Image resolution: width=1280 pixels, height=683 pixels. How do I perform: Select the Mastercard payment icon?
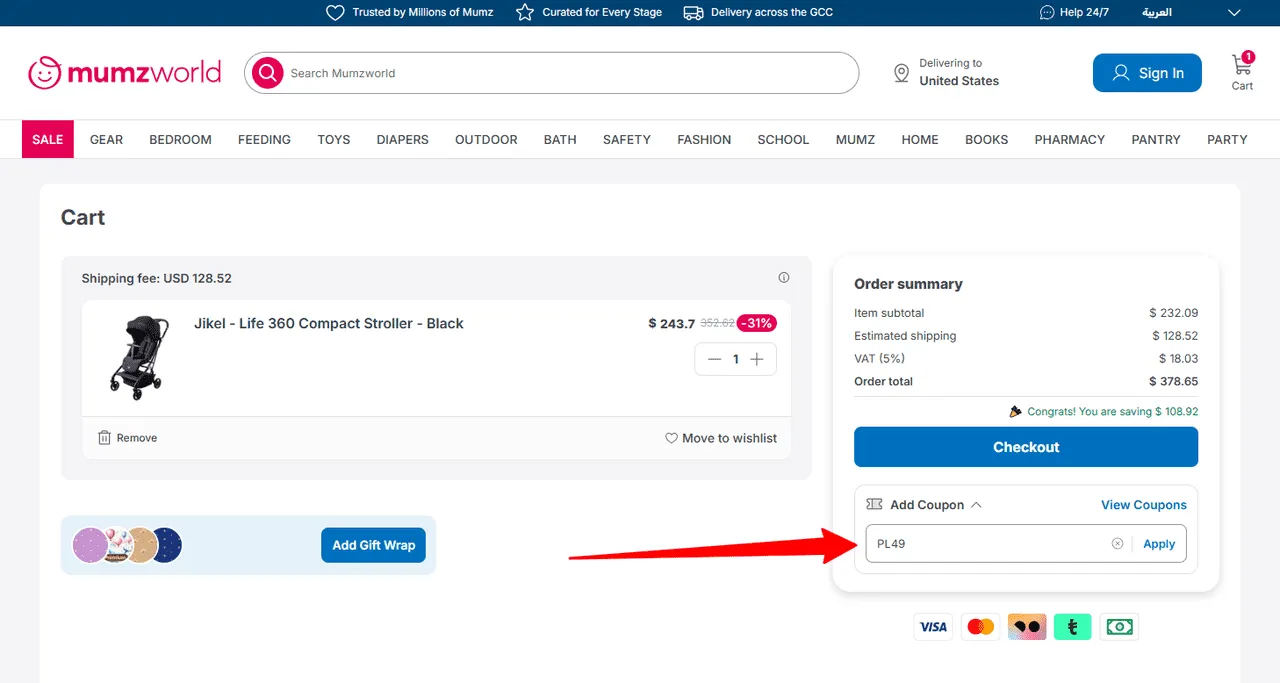[980, 626]
